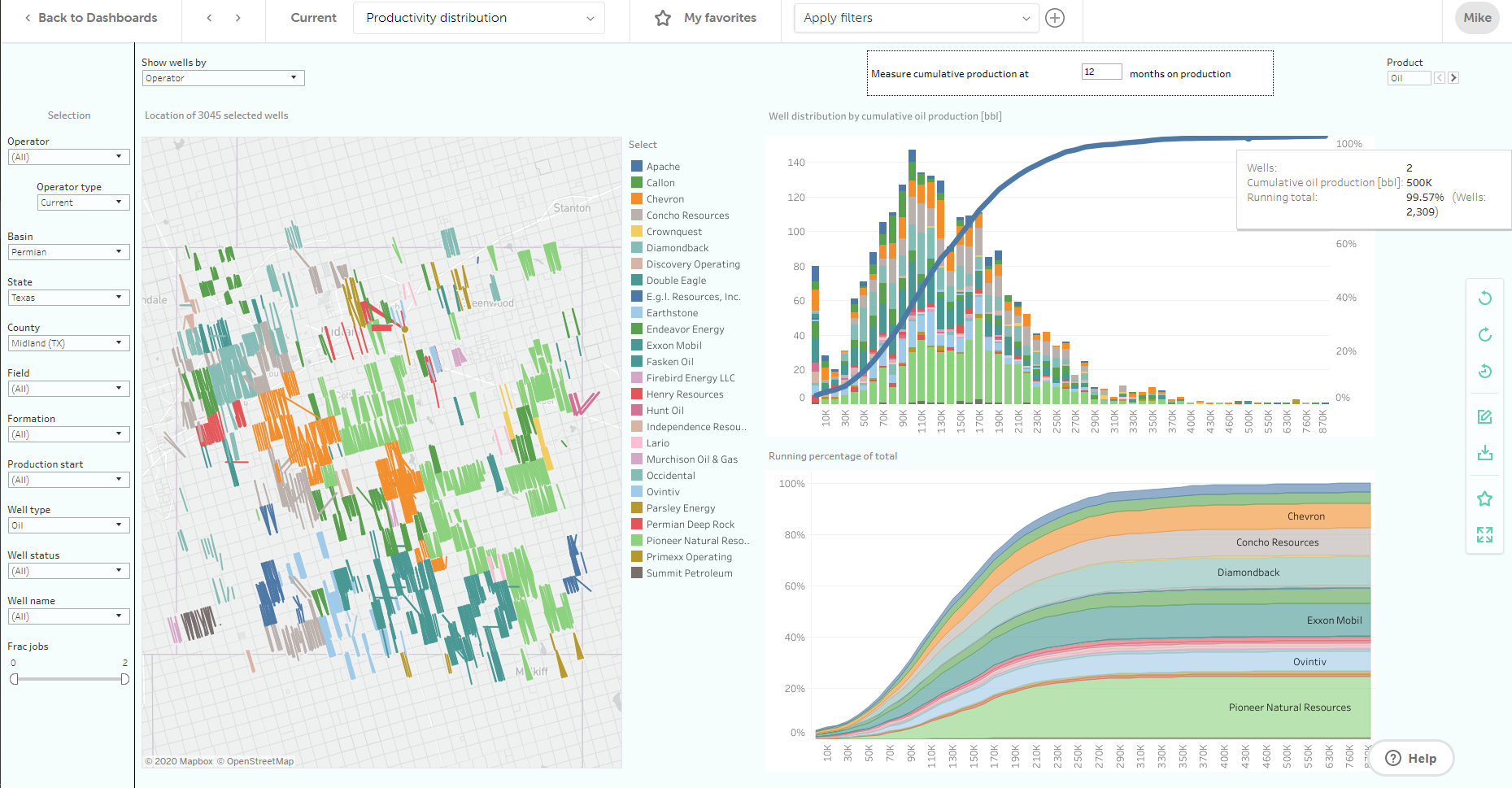Open the Apply filters dropdown
Image resolution: width=1512 pixels, height=788 pixels.
click(x=917, y=18)
